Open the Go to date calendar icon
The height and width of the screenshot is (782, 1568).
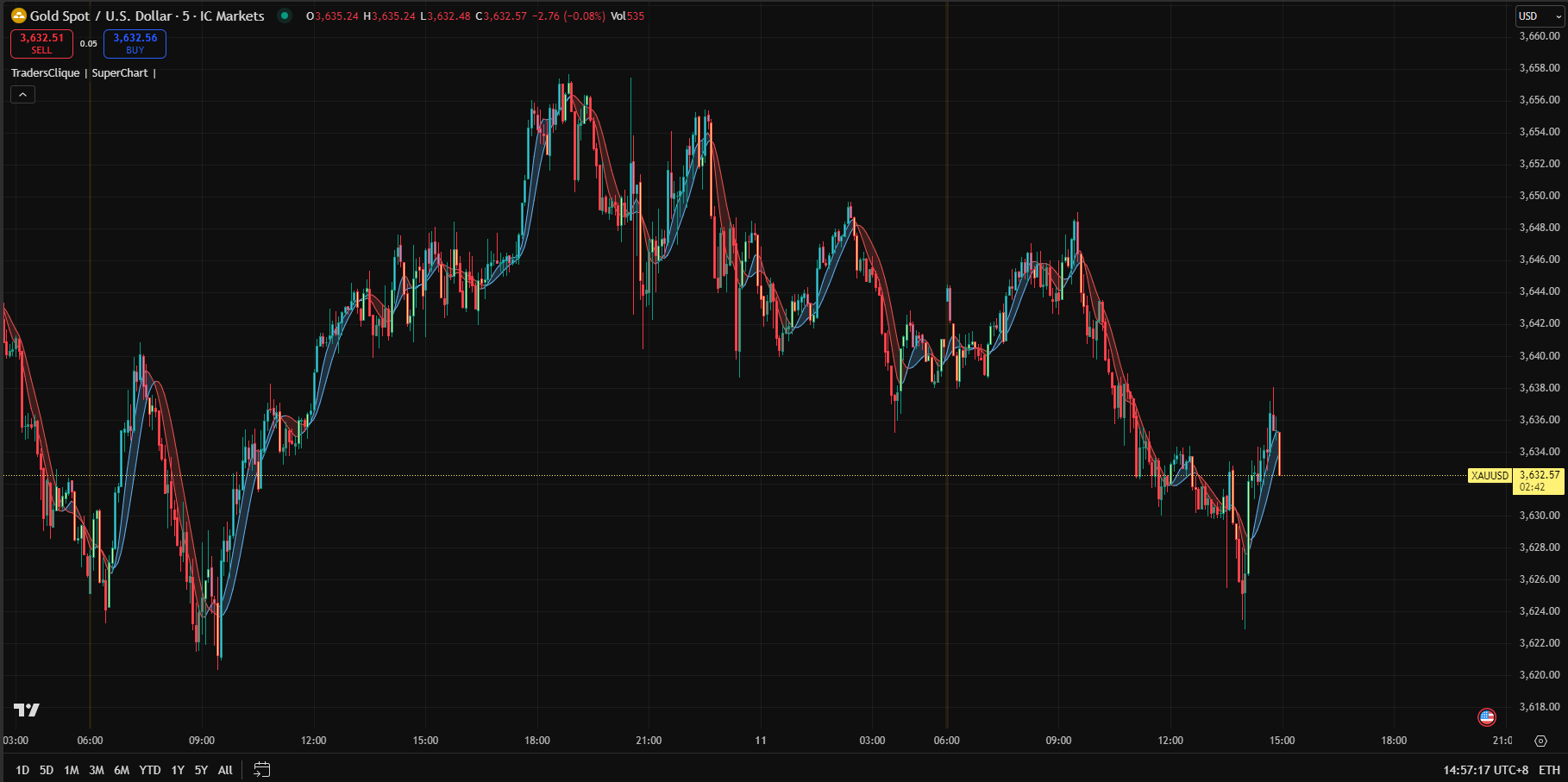point(262,770)
